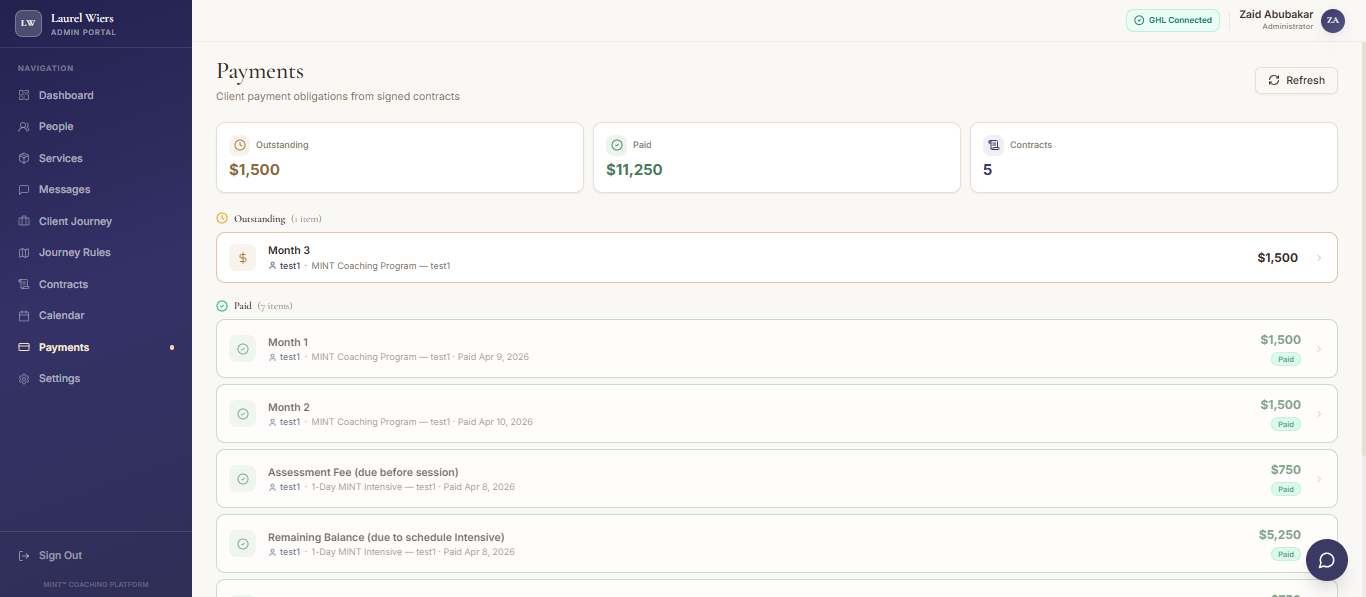Expand the Assessment Fee row chevron
The height and width of the screenshot is (597, 1366).
pyautogui.click(x=1319, y=479)
